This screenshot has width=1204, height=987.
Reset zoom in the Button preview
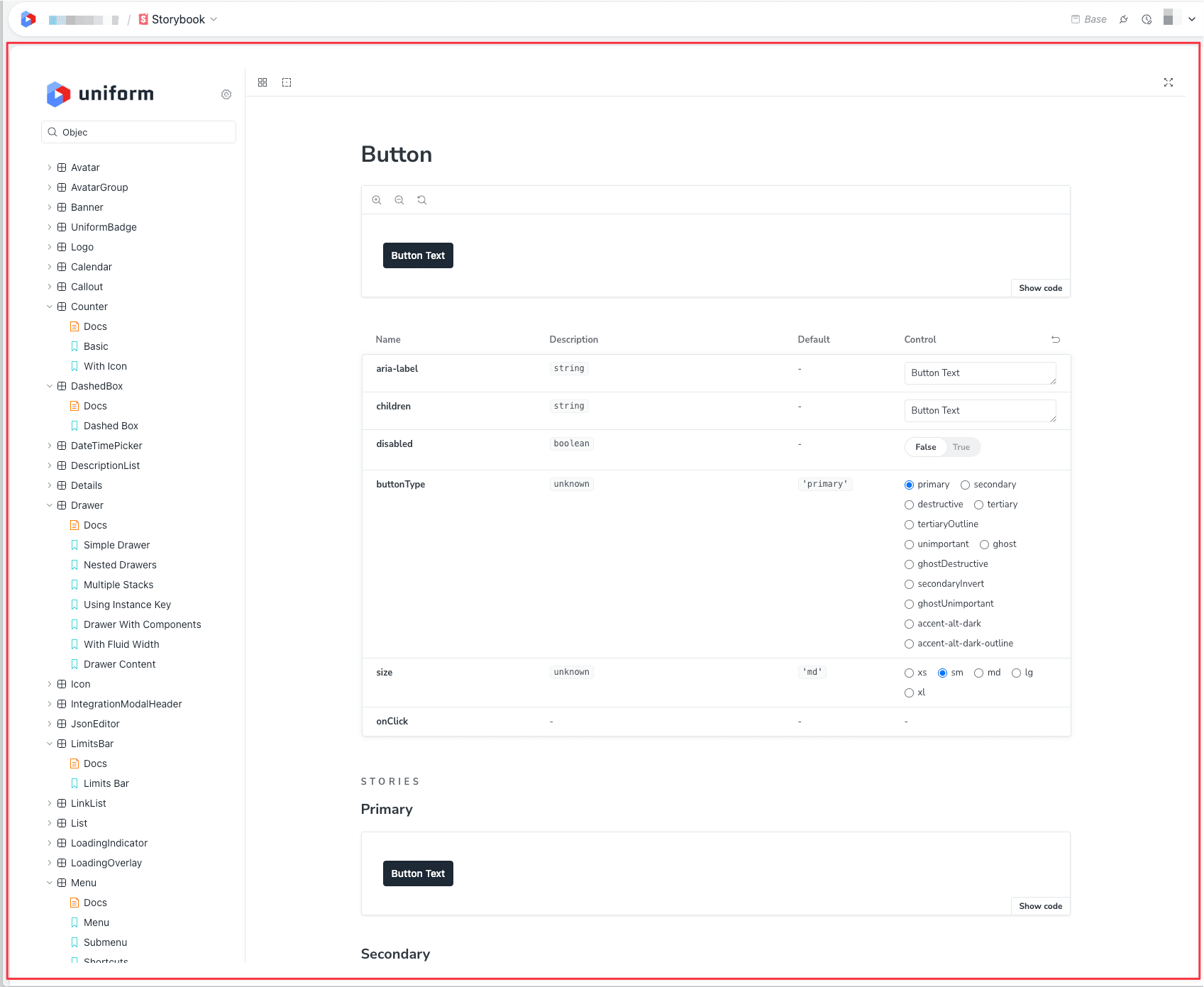pos(422,200)
